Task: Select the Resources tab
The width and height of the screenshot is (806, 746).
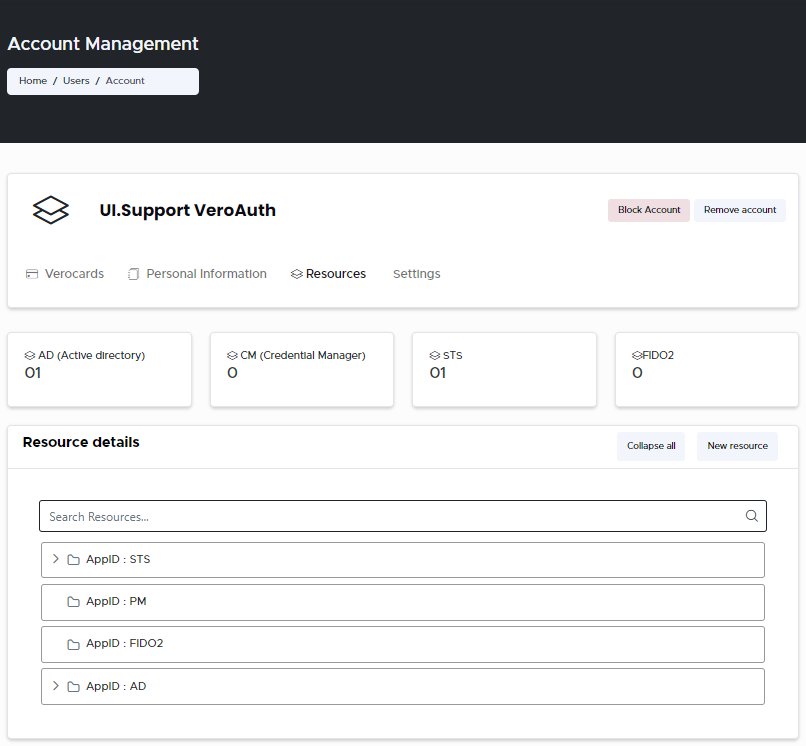Action: coord(328,274)
